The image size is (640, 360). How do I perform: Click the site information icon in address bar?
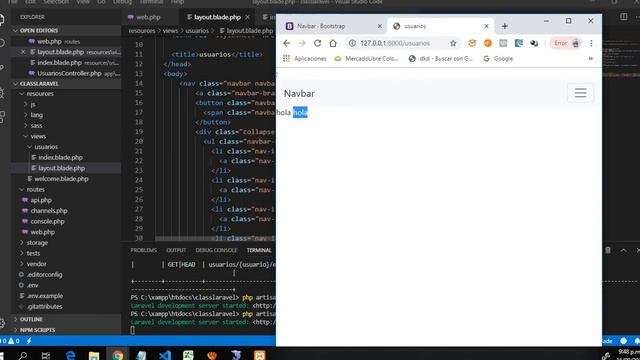click(x=352, y=43)
